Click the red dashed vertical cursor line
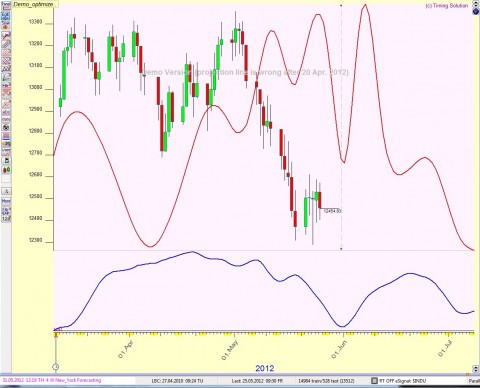Viewport: 480px width, 388px height. coord(341,127)
